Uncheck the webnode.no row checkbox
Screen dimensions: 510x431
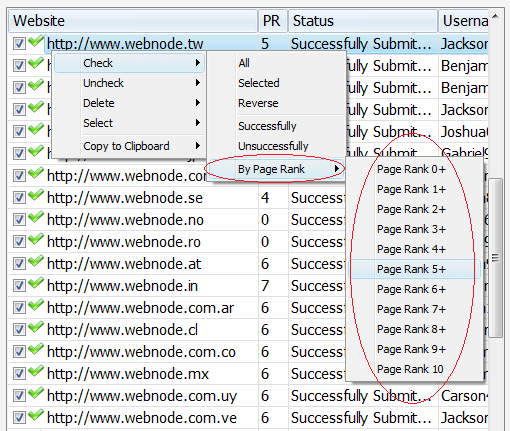pyautogui.click(x=19, y=219)
